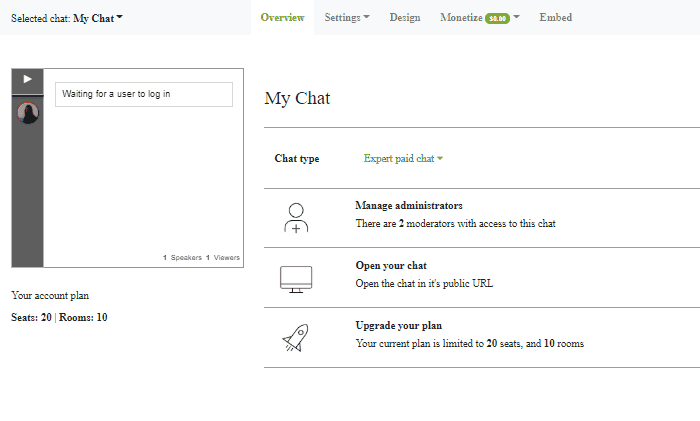Change chat type via 'Expert paid chat' dropdown
The image size is (700, 421).
403,158
